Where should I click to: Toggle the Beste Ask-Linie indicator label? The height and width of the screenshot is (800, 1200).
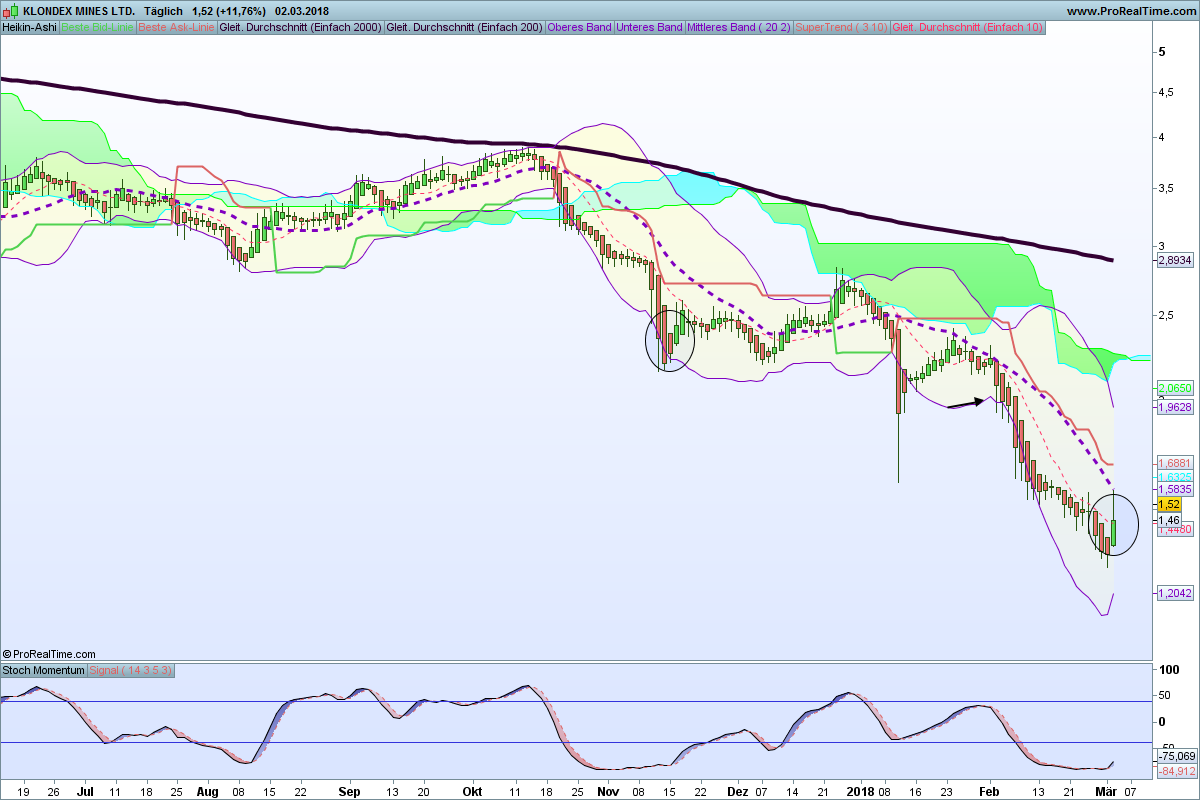(x=175, y=27)
